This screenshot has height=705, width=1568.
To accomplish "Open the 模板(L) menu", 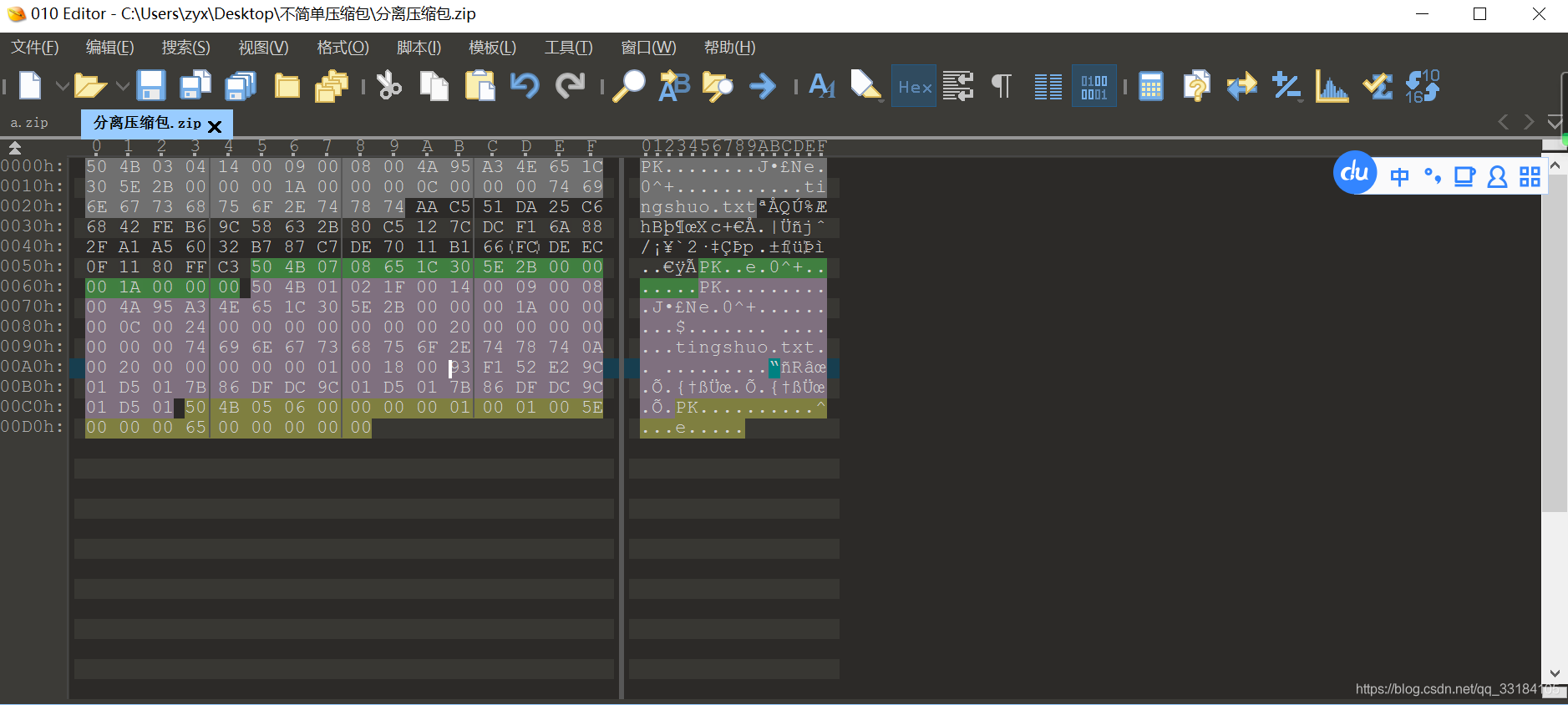I will 492,48.
